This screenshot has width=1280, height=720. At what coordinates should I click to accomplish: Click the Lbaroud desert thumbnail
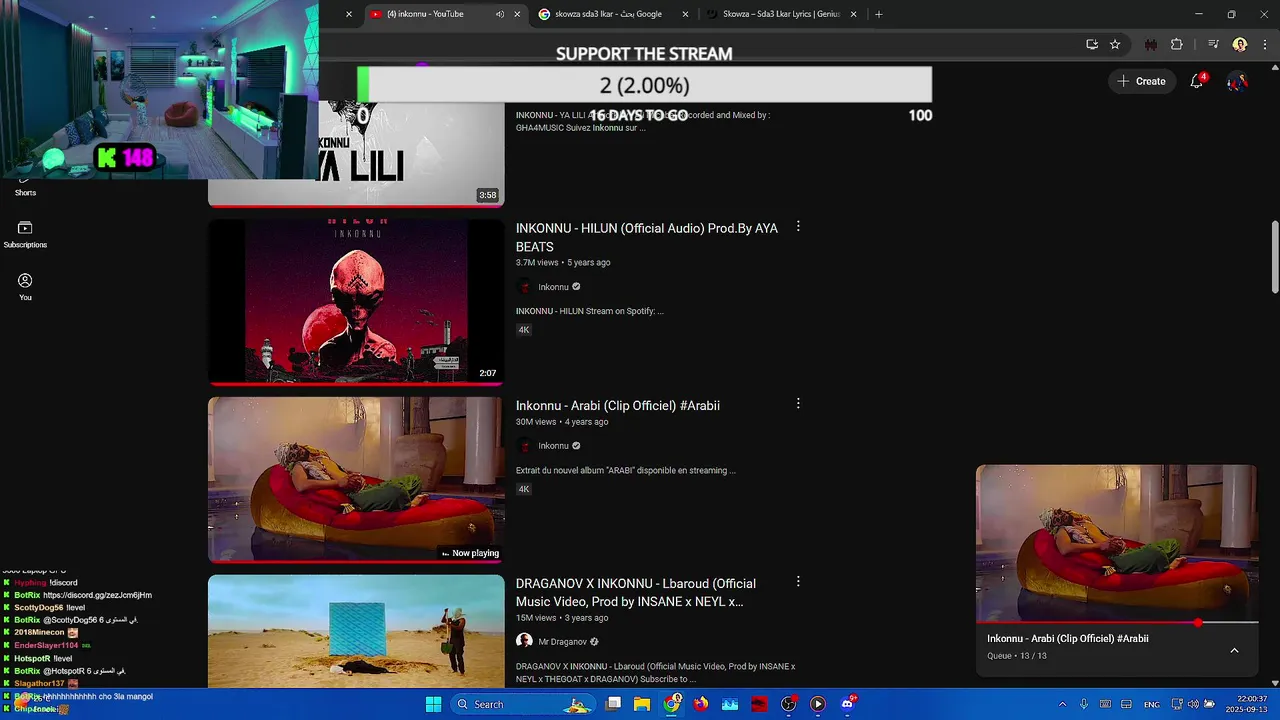(356, 631)
